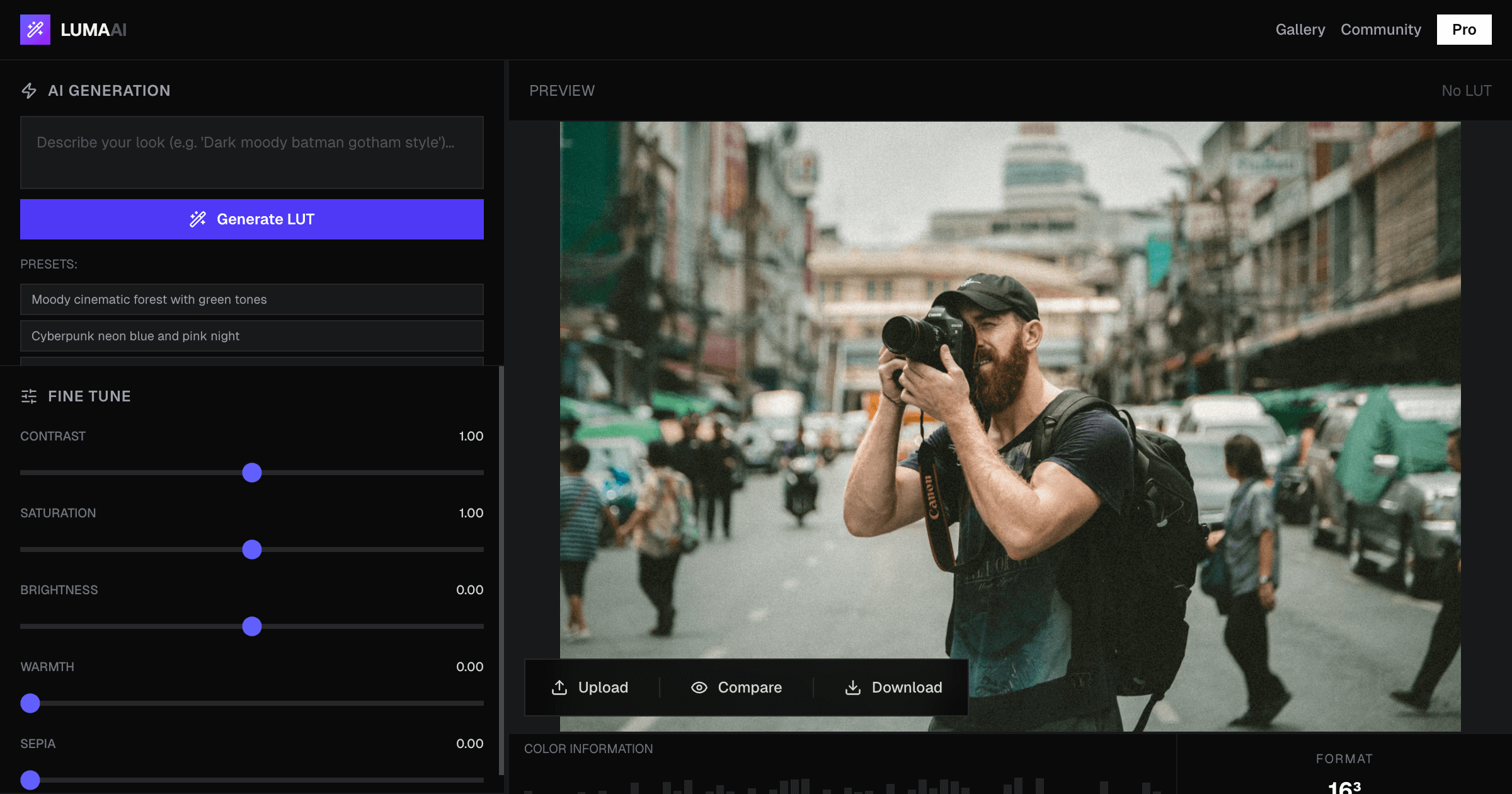This screenshot has width=1512, height=794.
Task: Click the Pro button in the header
Action: (x=1463, y=29)
